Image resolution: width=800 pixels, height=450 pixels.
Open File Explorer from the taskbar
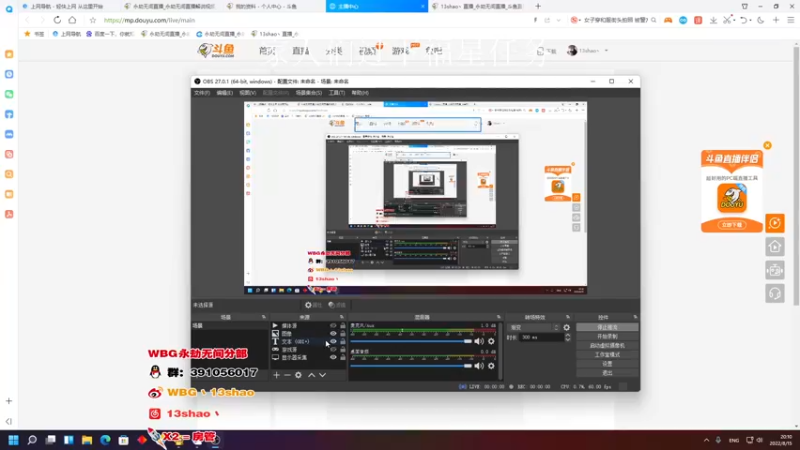click(x=87, y=440)
